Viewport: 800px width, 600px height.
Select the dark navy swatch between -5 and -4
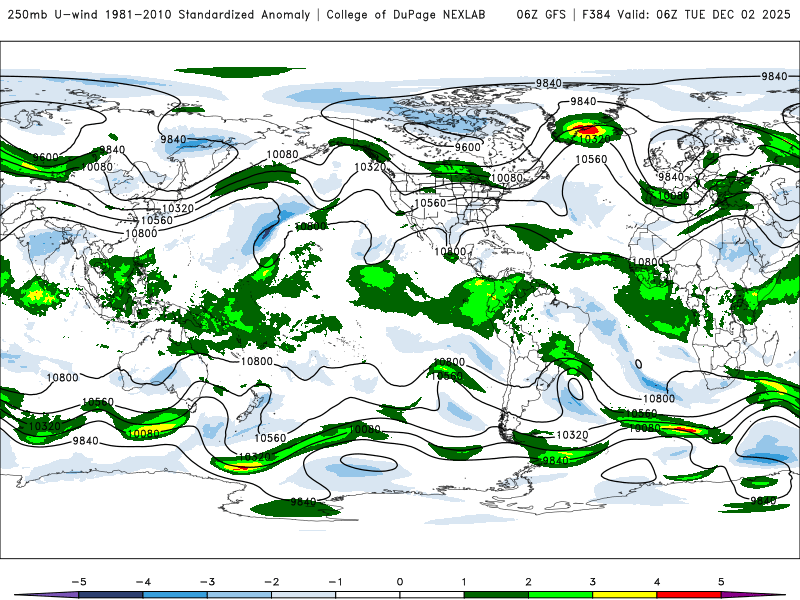point(111,595)
